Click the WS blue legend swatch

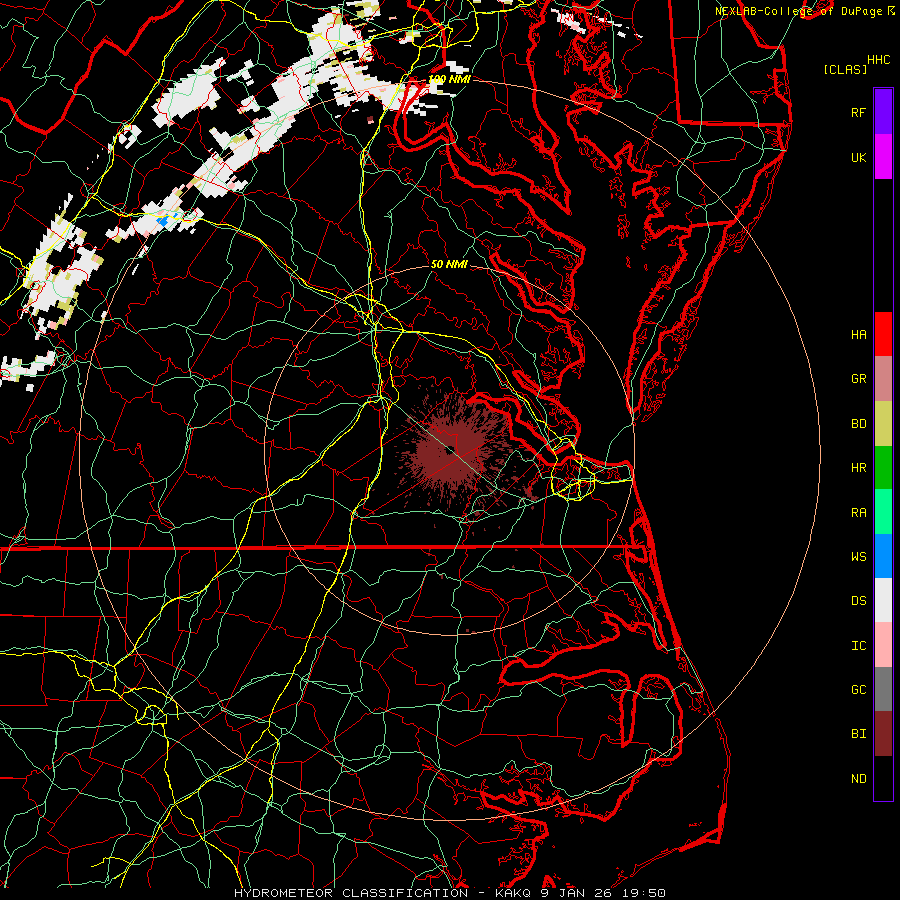point(883,556)
